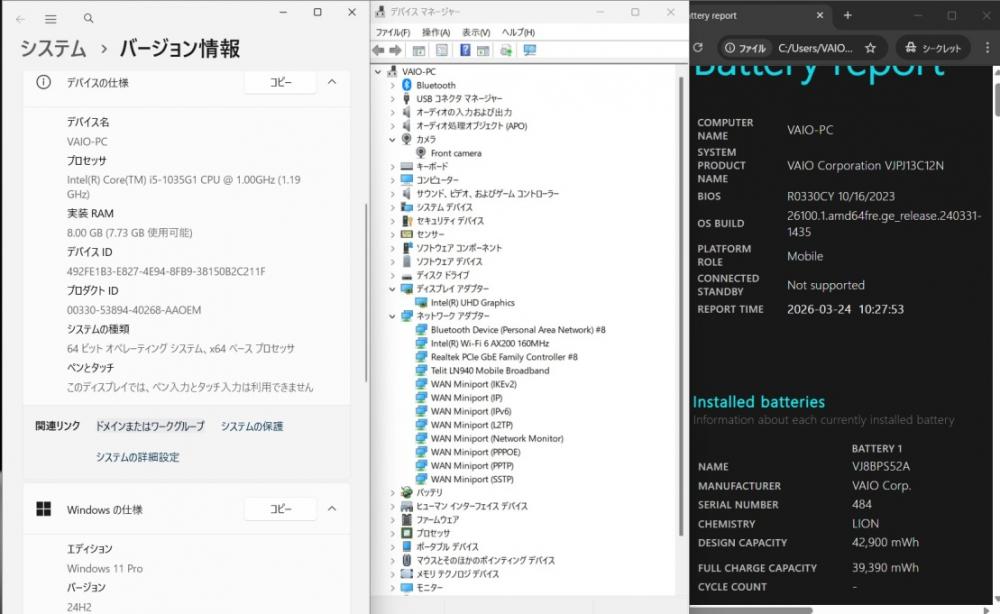Go back using Settings back arrow
1000x614 pixels.
pos(20,19)
